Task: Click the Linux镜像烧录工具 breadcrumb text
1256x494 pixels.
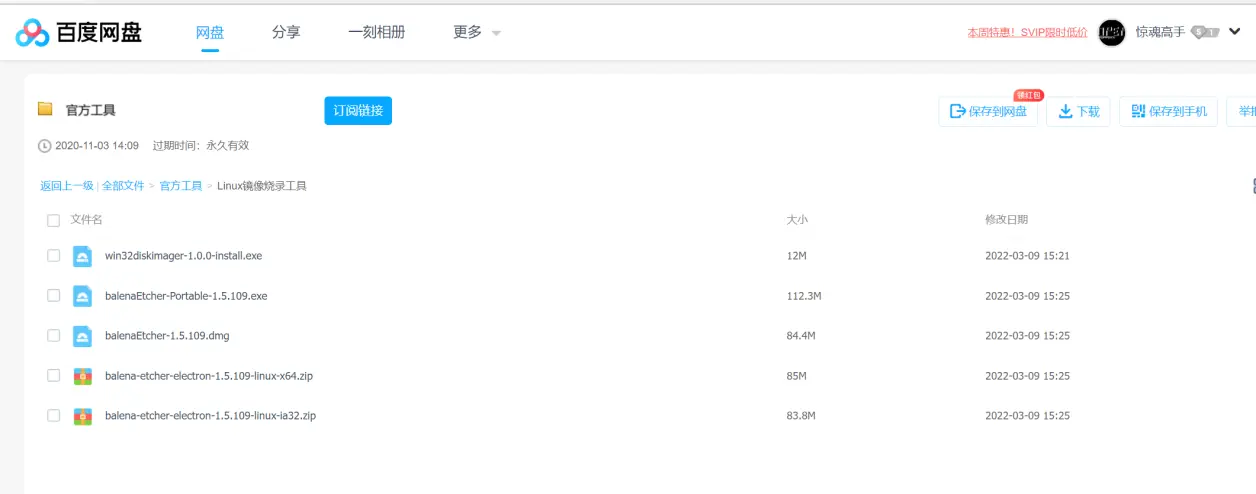Action: (262, 186)
